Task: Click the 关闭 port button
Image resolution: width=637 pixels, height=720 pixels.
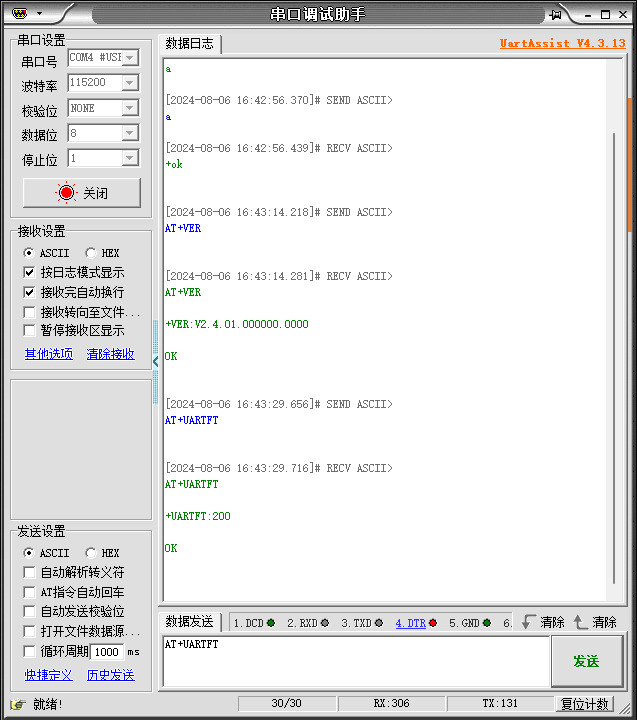Action: coord(82,193)
